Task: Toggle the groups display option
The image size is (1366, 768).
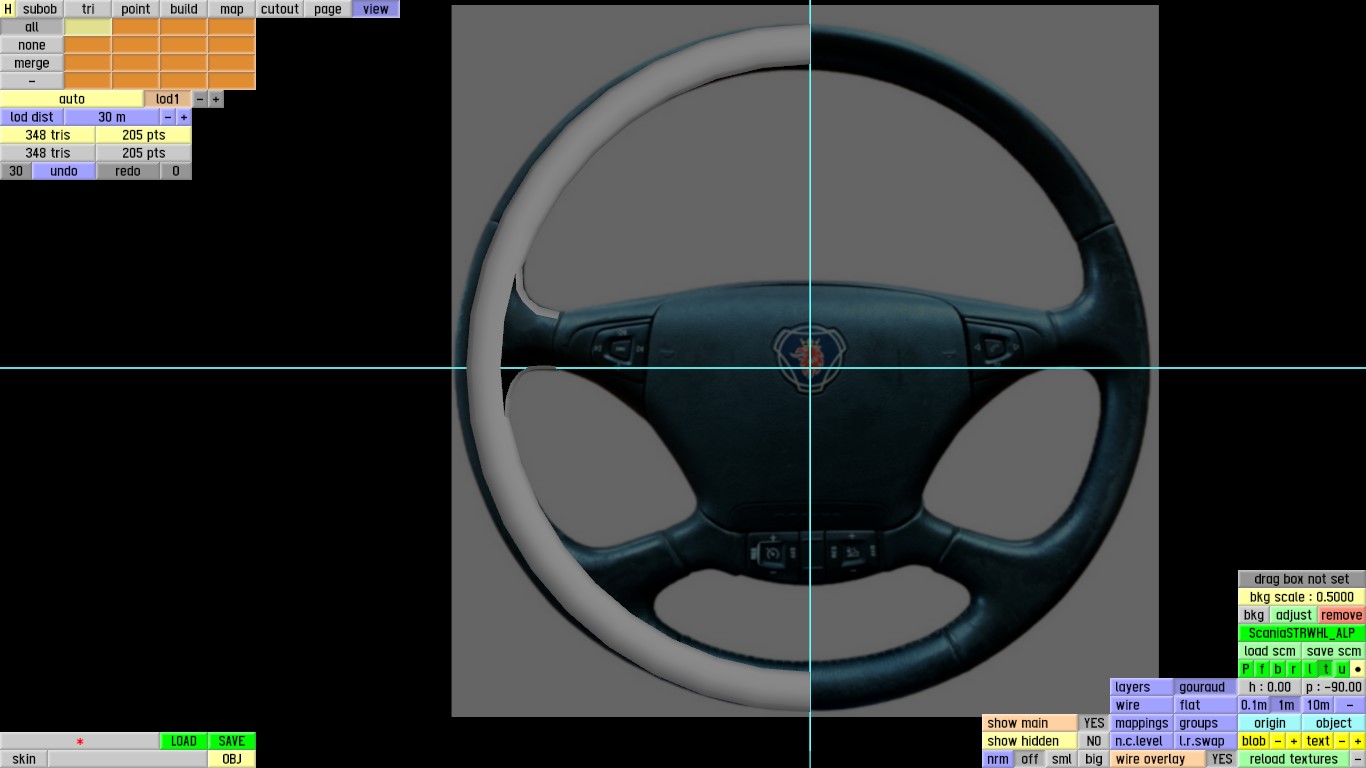Action: click(1206, 723)
